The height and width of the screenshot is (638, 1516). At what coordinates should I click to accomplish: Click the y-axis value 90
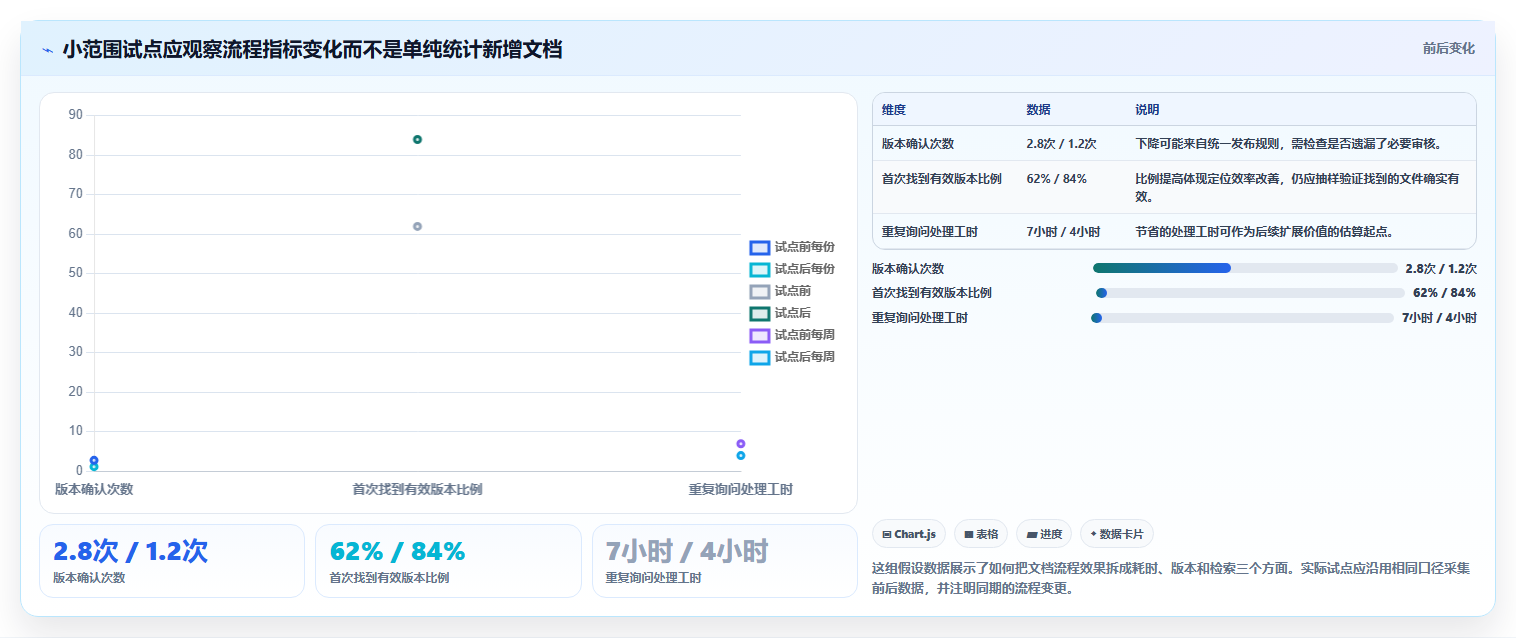tap(76, 115)
